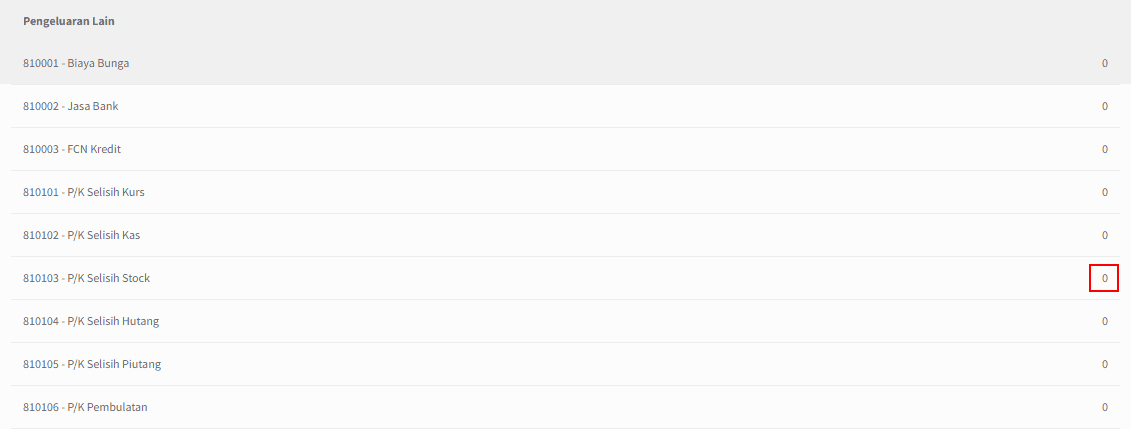This screenshot has width=1131, height=429.
Task: Click the P/K Selisih Hutang balance amount
Action: 1104,321
